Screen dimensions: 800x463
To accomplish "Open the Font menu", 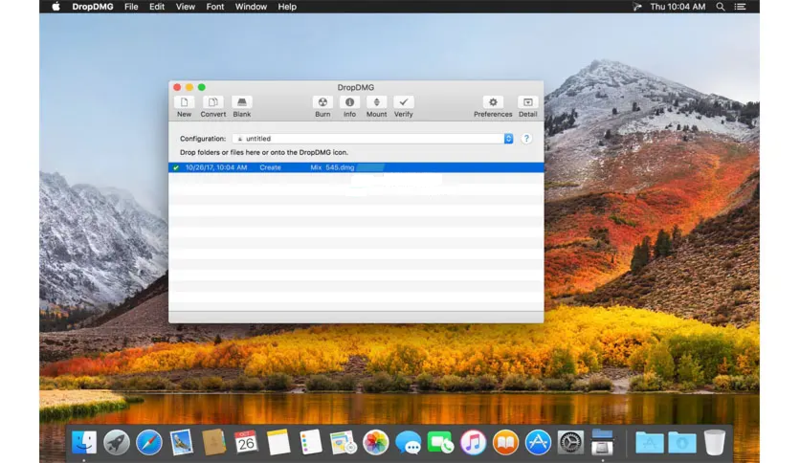I will tap(215, 7).
